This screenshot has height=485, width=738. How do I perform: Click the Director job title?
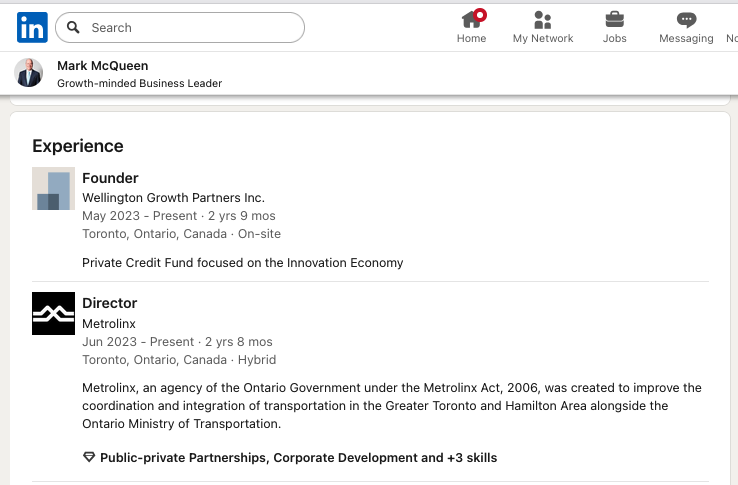click(110, 303)
